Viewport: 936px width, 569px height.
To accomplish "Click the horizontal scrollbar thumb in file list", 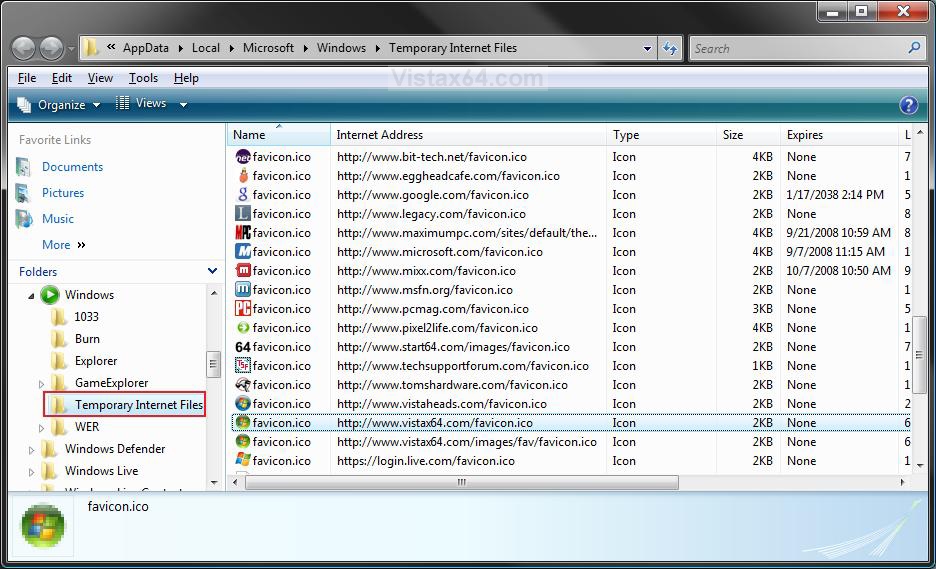I will 461,482.
